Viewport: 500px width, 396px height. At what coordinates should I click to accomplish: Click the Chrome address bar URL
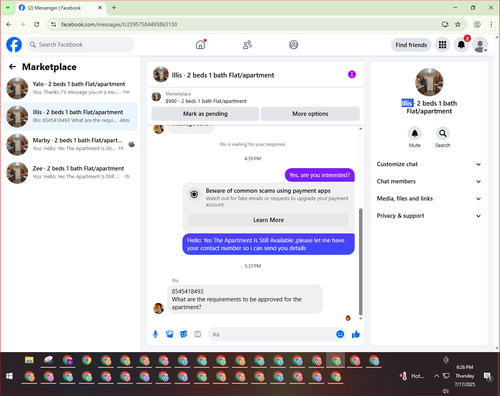(x=119, y=24)
